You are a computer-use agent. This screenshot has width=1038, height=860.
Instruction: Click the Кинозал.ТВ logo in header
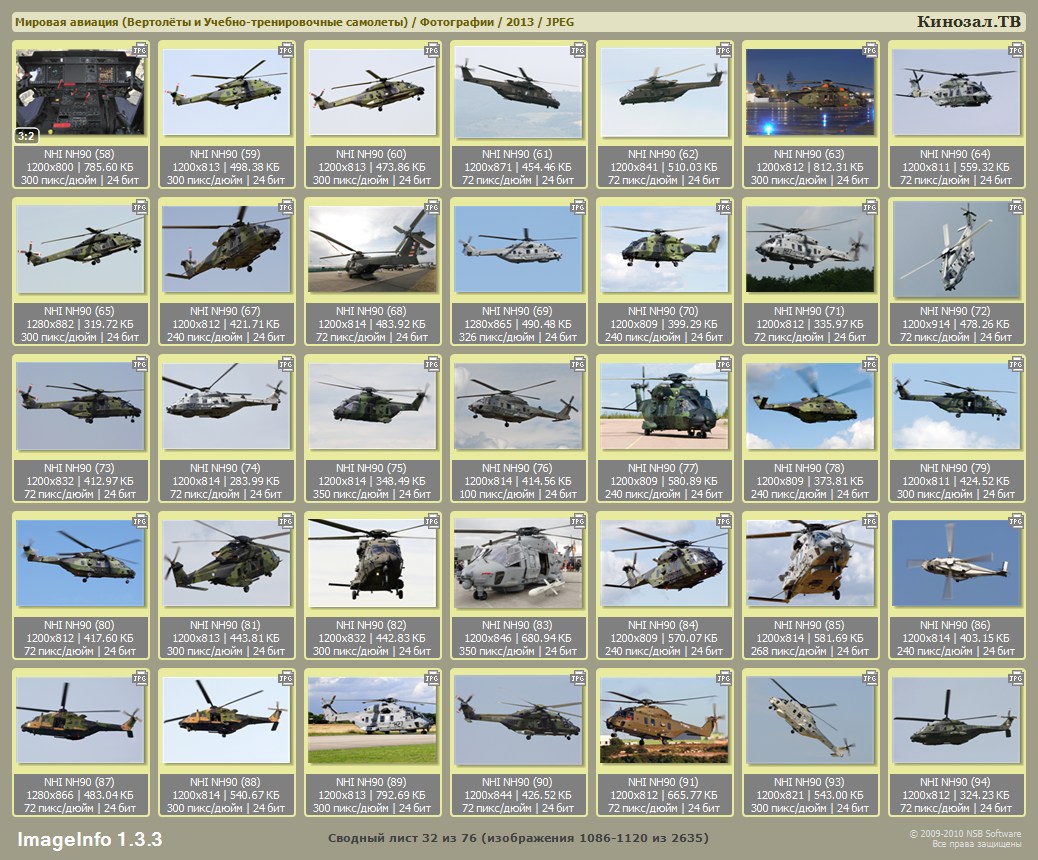pos(968,22)
